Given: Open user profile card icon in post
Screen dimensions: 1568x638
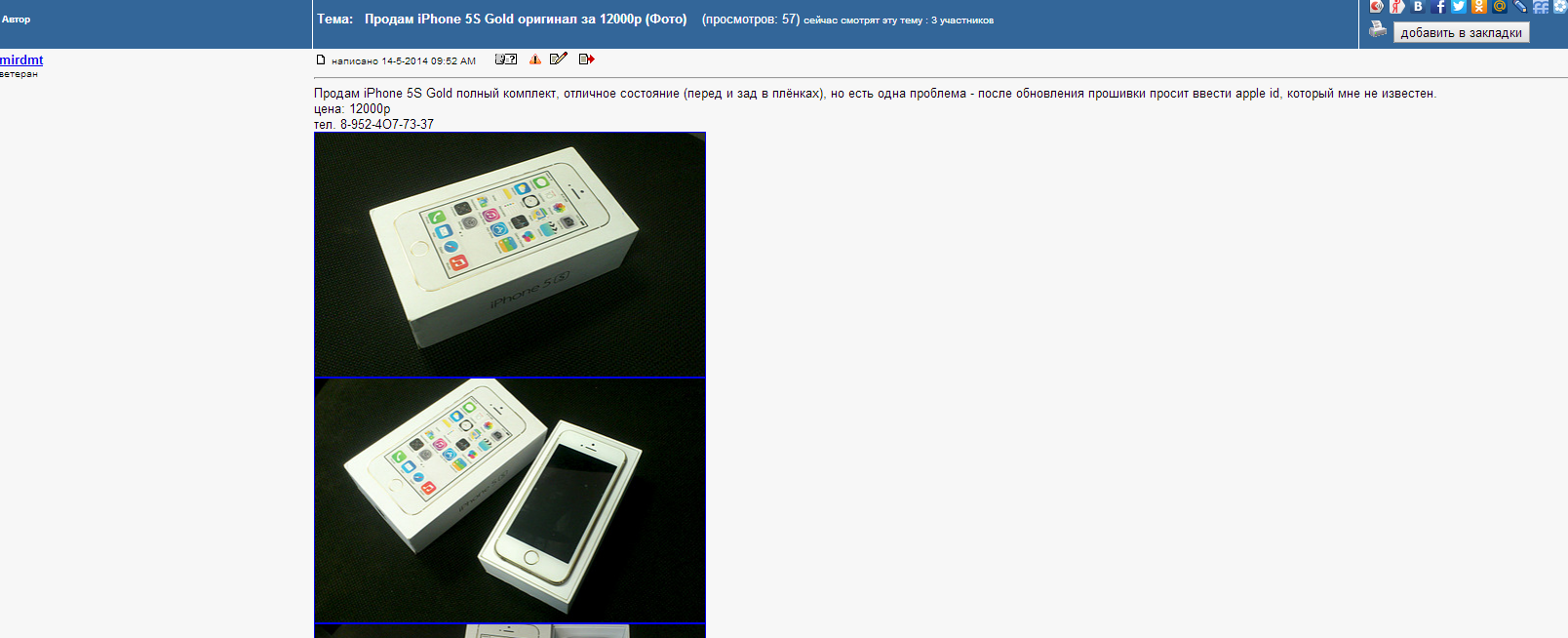Looking at the screenshot, I should (x=506, y=60).
